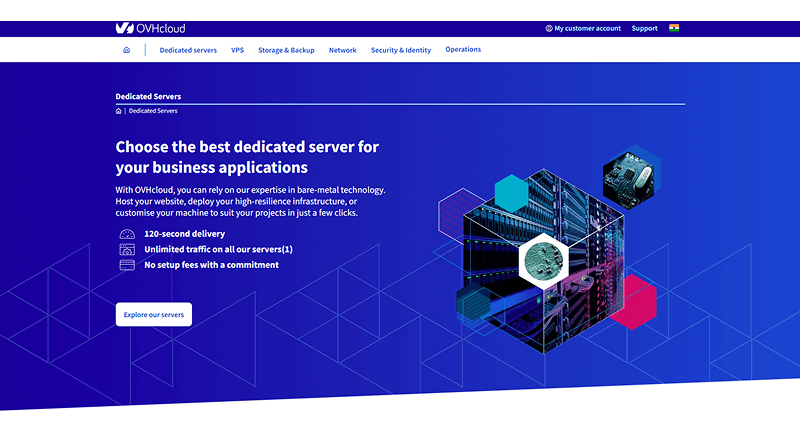Click the 'Dedicated Servers' section title

[148, 96]
